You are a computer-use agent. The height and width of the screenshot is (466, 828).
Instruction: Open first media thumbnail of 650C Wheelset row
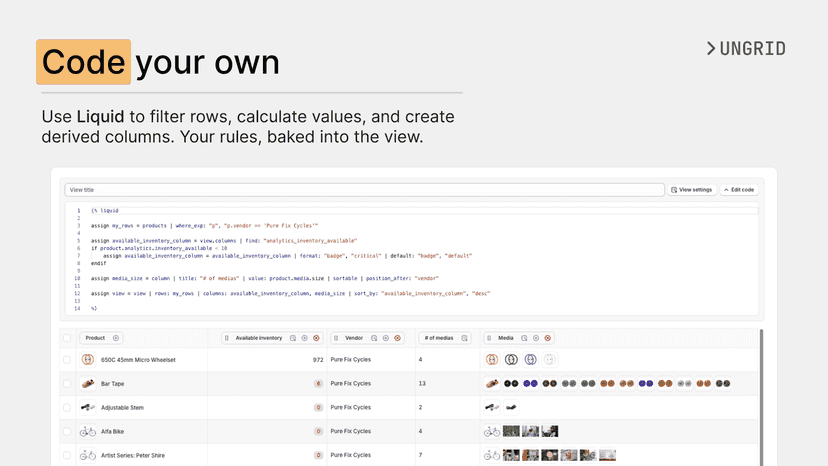[x=492, y=360]
